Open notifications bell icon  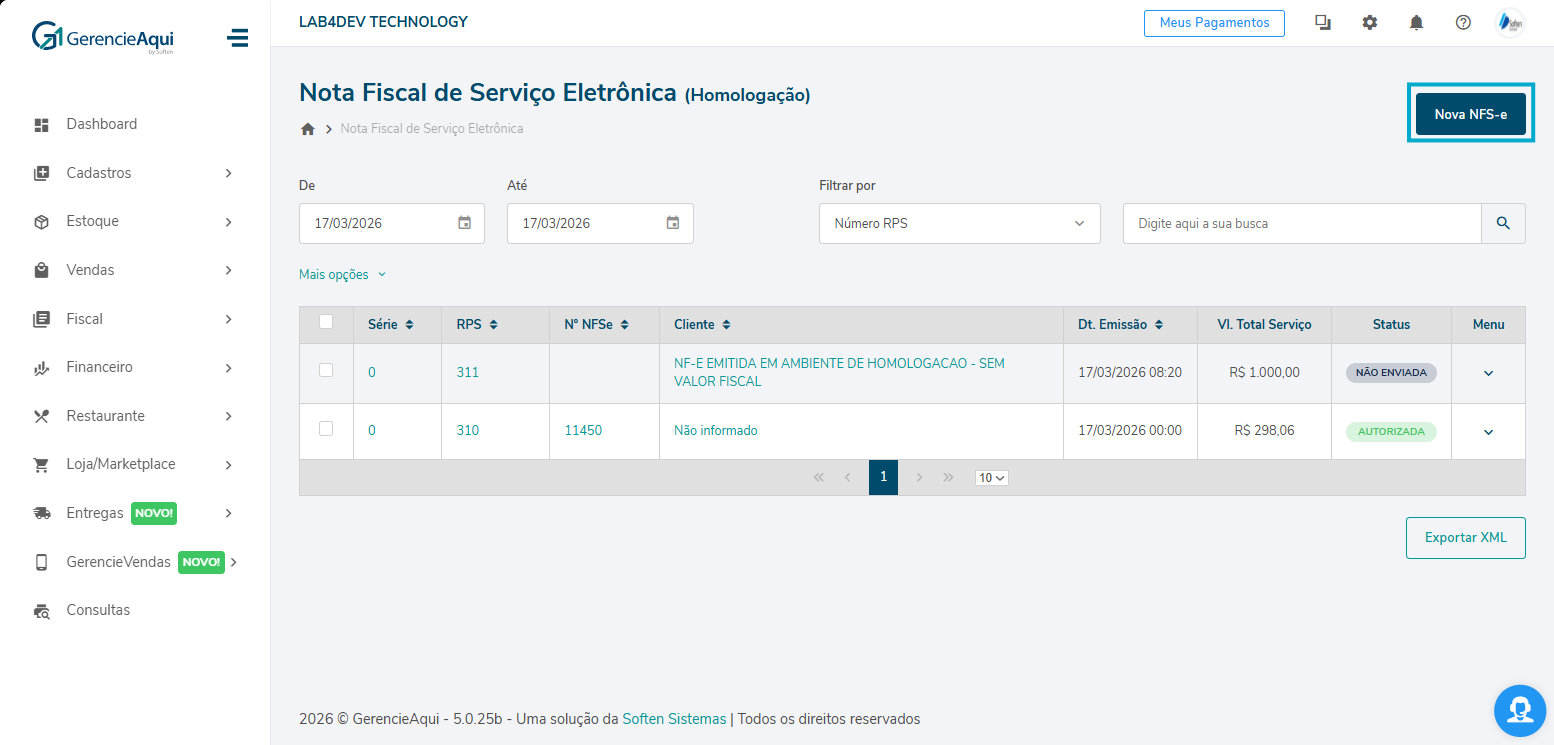pos(1416,22)
